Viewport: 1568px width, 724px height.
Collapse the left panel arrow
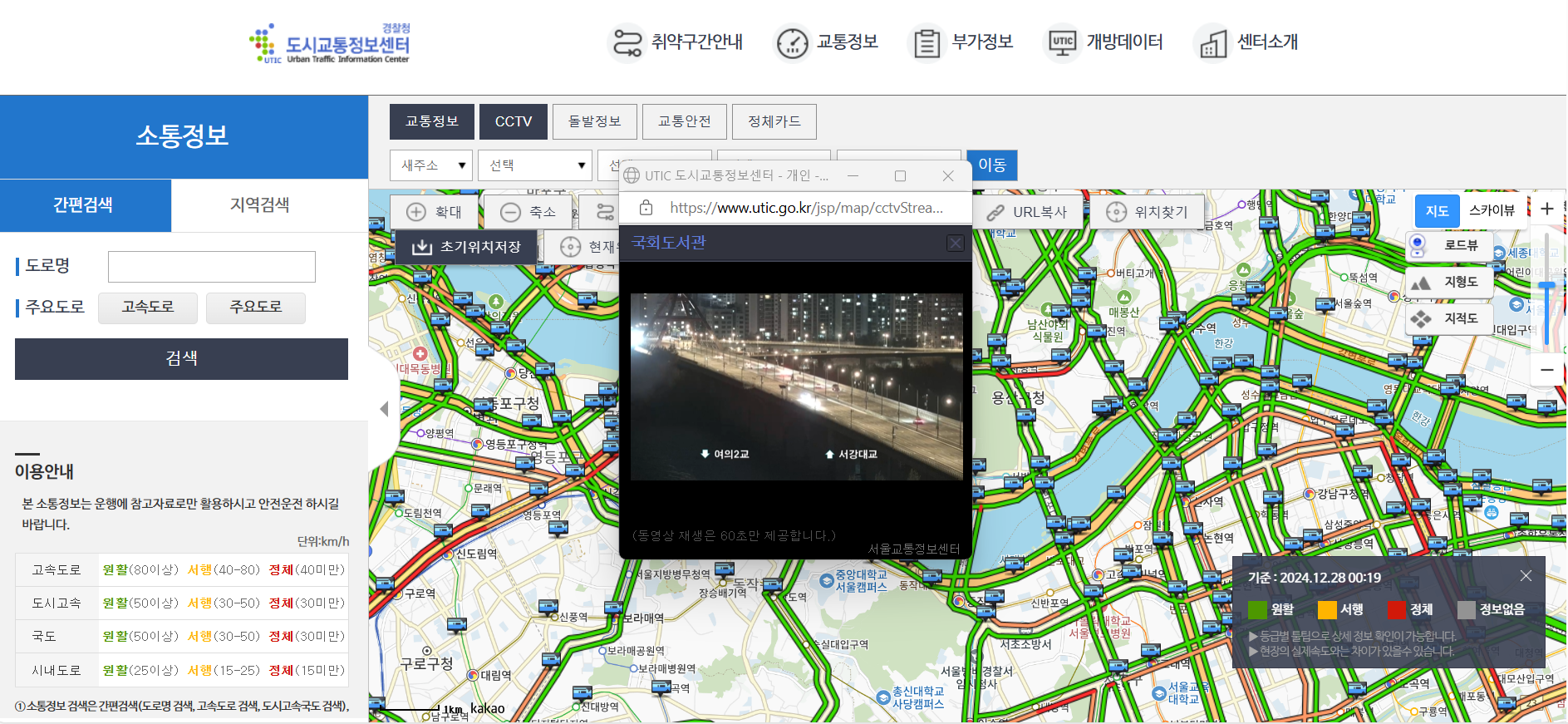coord(384,409)
